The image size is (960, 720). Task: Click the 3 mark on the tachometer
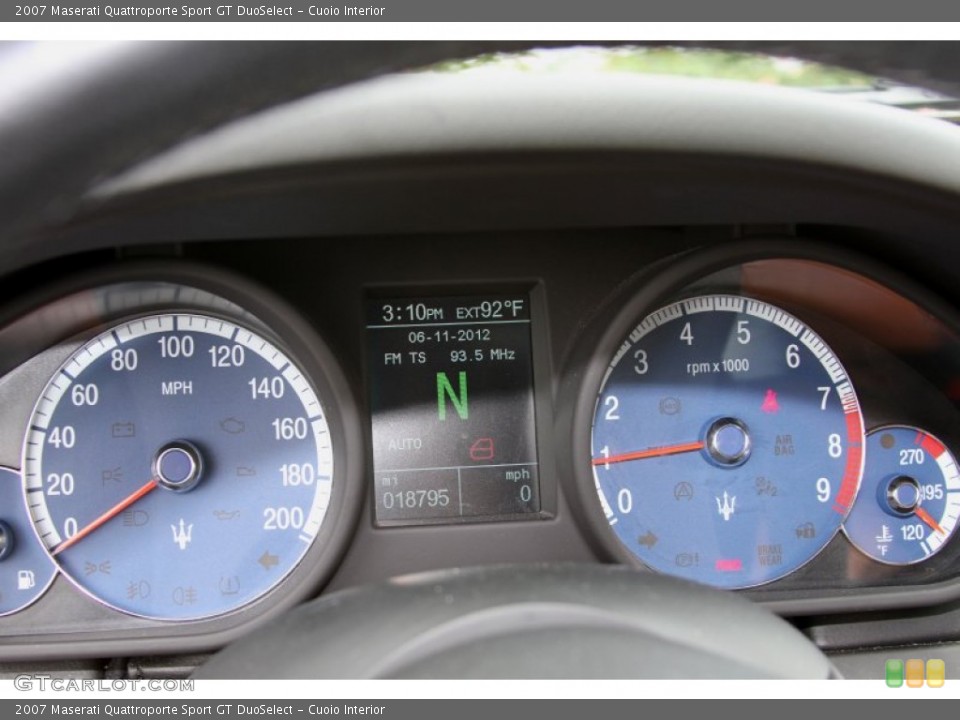coord(640,362)
